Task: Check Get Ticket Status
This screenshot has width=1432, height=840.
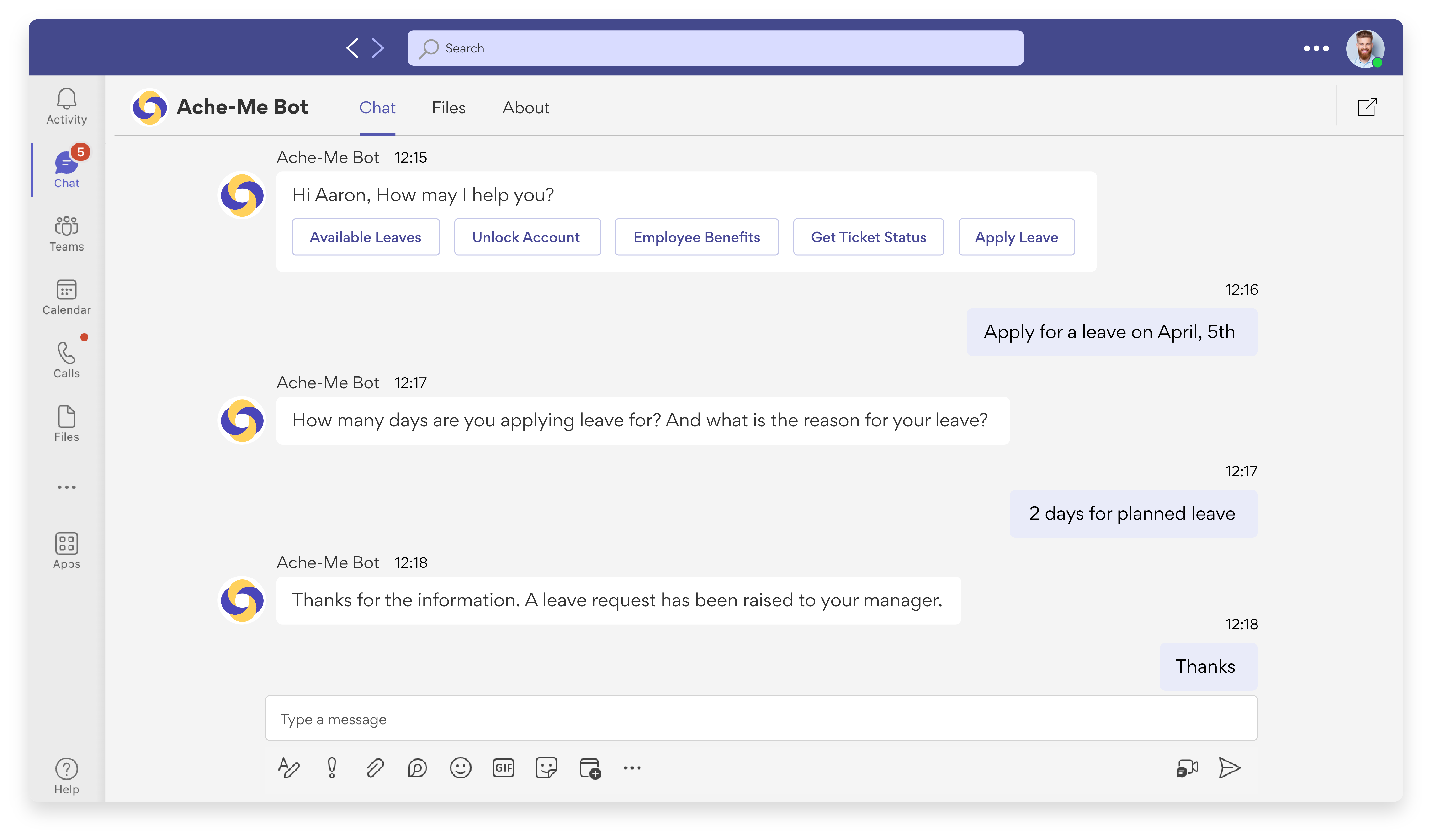Action: 868,237
